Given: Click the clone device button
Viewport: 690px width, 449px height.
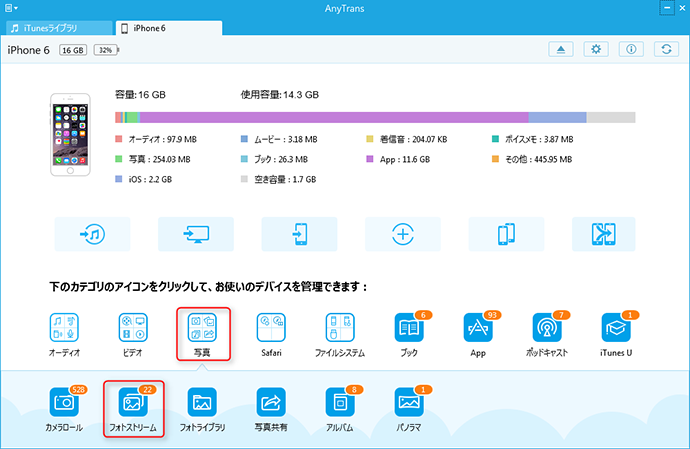Looking at the screenshot, I should [x=506, y=234].
